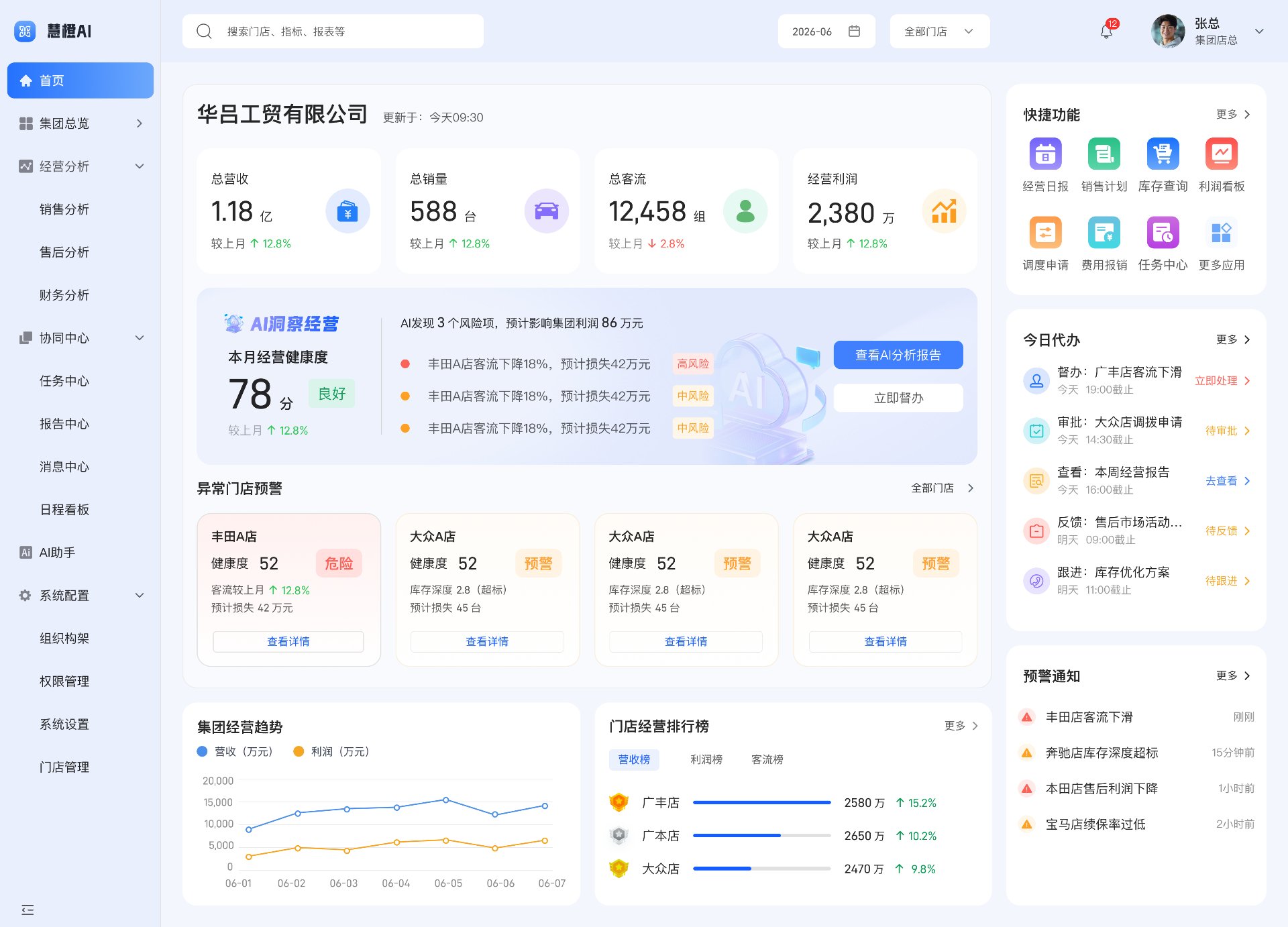Switch to the 利润榜 tab
Screen dimensions: 1288x927
point(706,759)
